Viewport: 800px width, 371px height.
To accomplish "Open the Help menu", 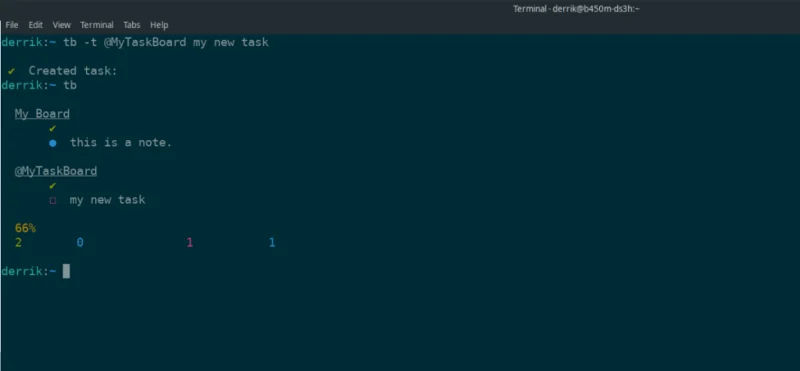I will coord(159,25).
